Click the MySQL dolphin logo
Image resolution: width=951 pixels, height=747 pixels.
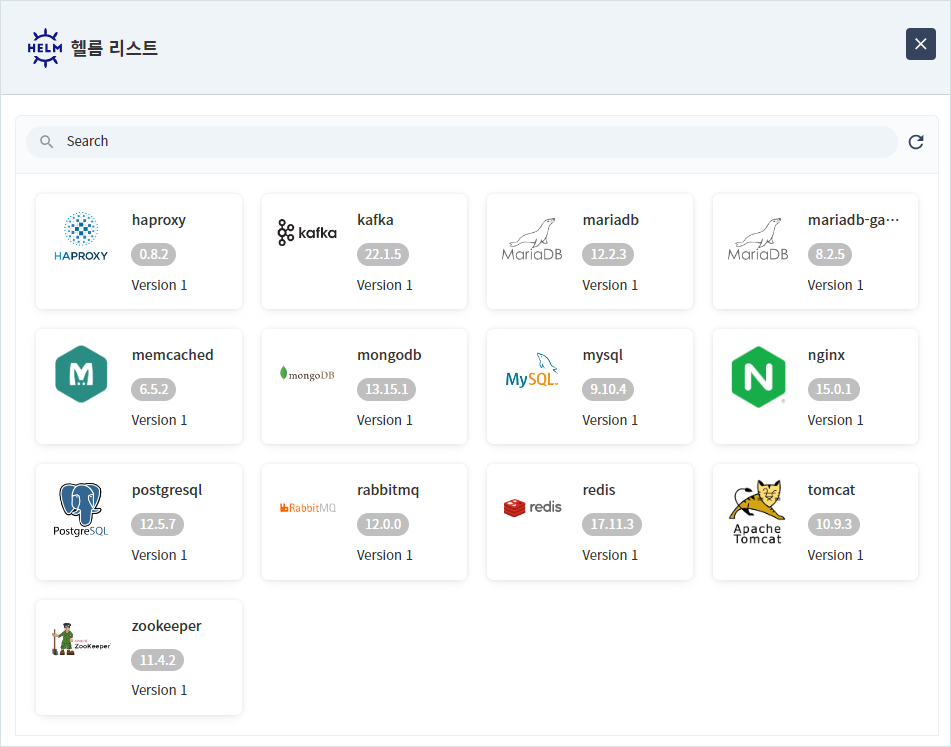532,370
